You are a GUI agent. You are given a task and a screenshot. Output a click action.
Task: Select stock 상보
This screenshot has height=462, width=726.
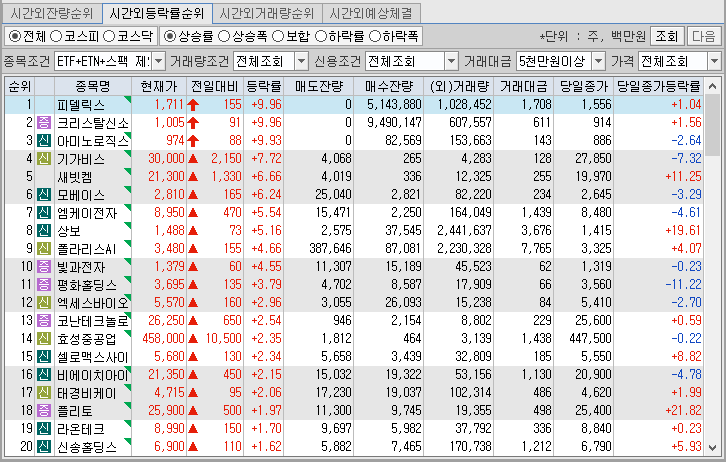[x=69, y=231]
